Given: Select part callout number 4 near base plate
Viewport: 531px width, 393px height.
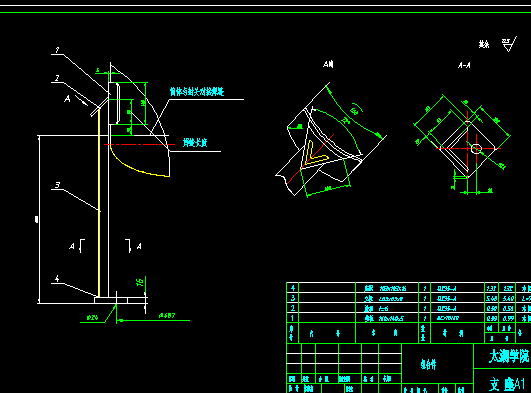Looking at the screenshot, I should tap(57, 279).
